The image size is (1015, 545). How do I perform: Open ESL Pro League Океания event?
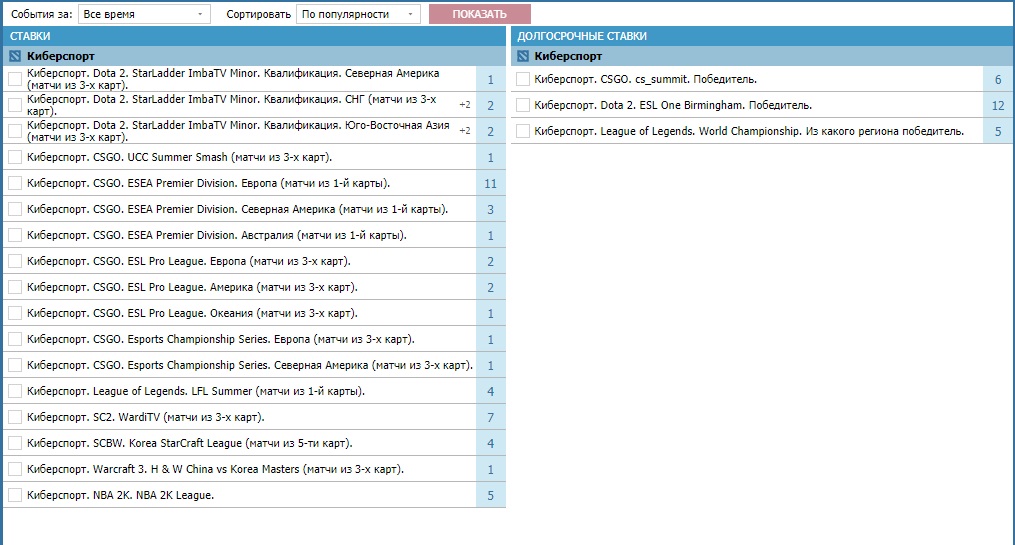(x=192, y=313)
